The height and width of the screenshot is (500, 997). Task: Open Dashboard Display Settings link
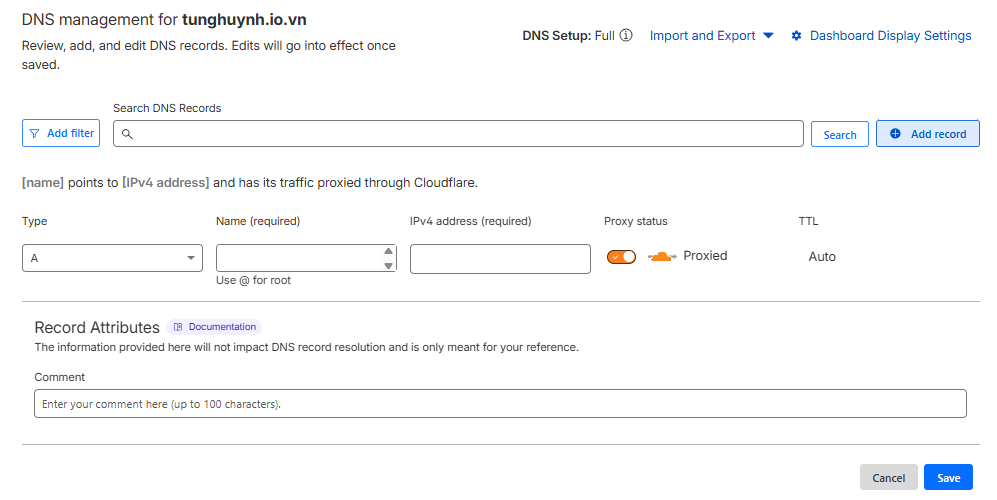pyautogui.click(x=890, y=36)
